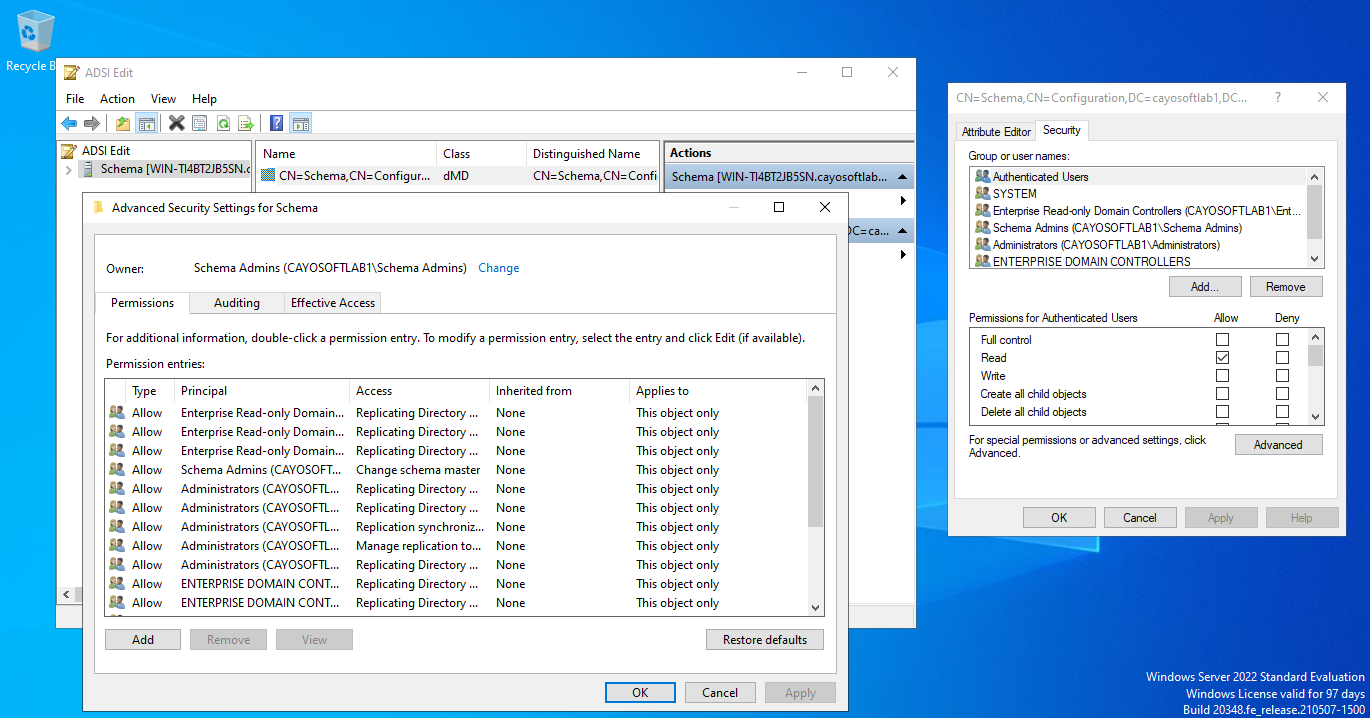Switch to the Effective Access tab

coord(332,303)
